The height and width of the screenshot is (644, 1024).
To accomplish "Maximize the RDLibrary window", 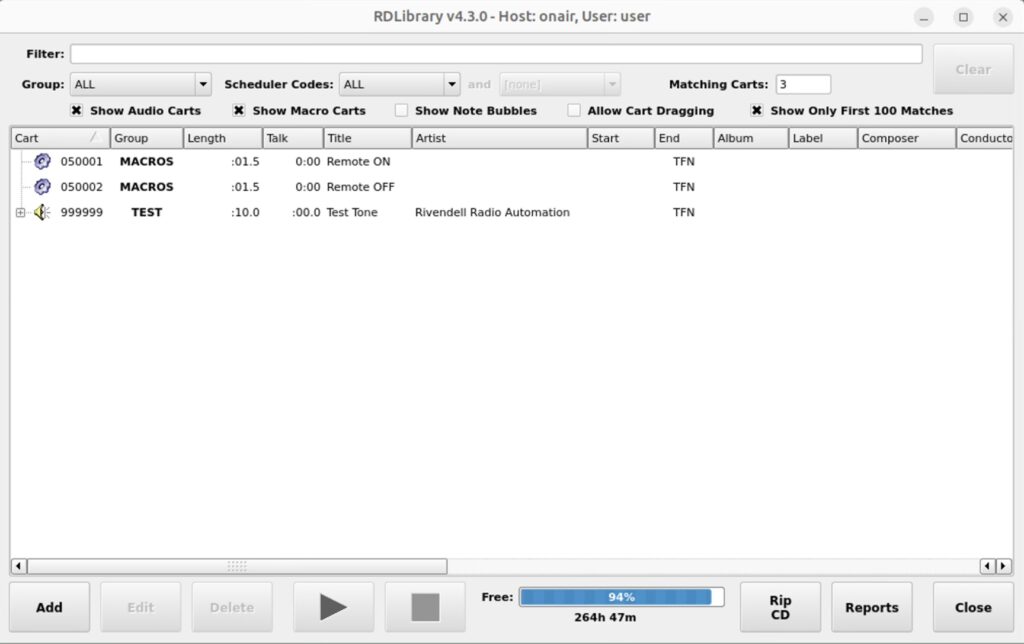I will tap(963, 17).
